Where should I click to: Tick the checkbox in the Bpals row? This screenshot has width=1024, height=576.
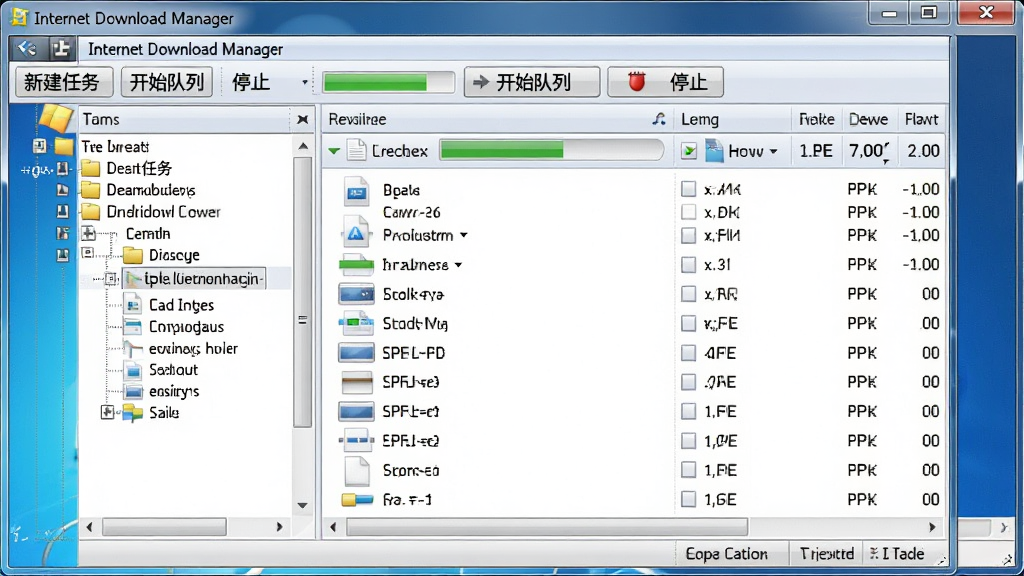pyautogui.click(x=688, y=189)
